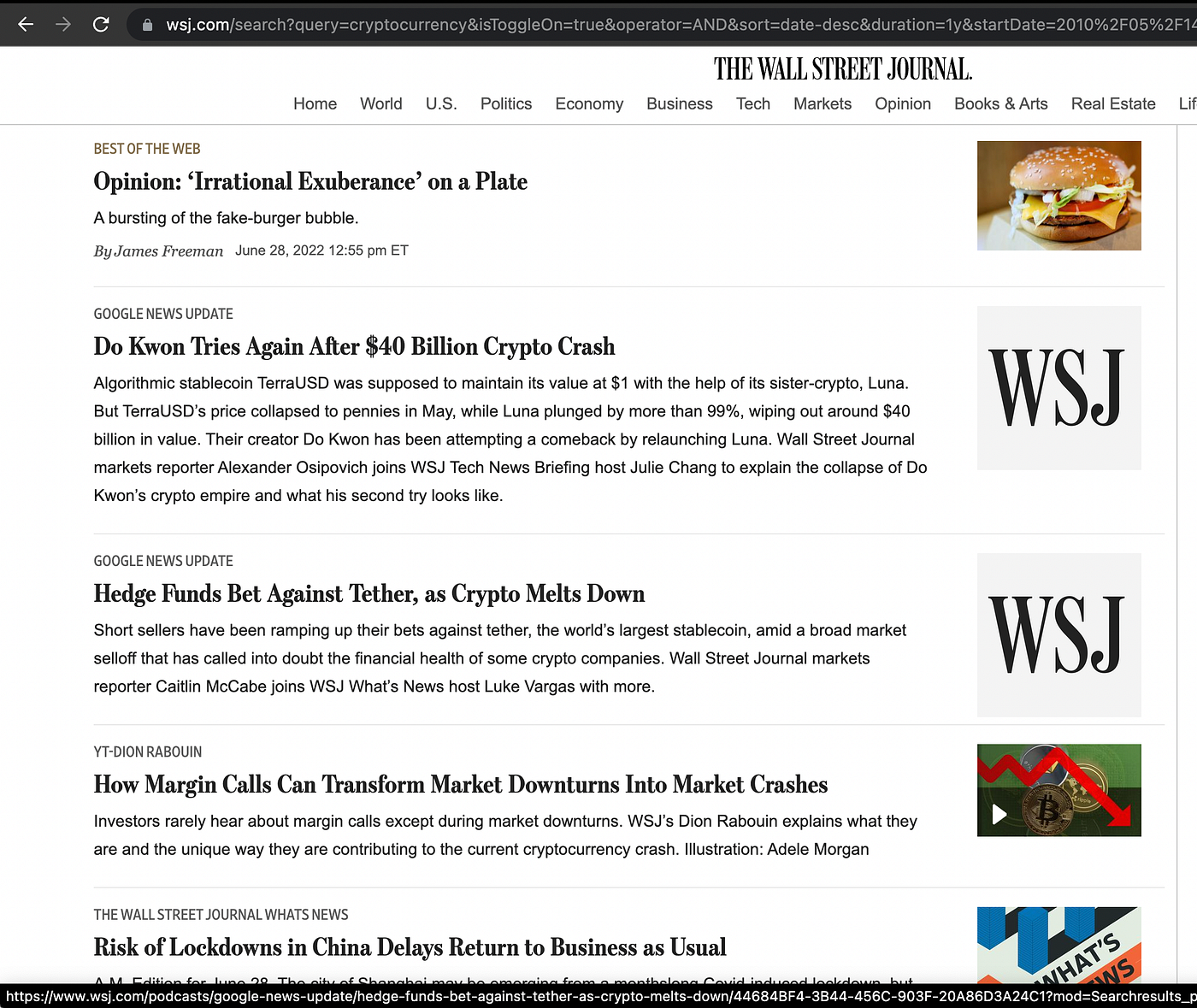Open Google News Update label above Do Kwon

(163, 314)
